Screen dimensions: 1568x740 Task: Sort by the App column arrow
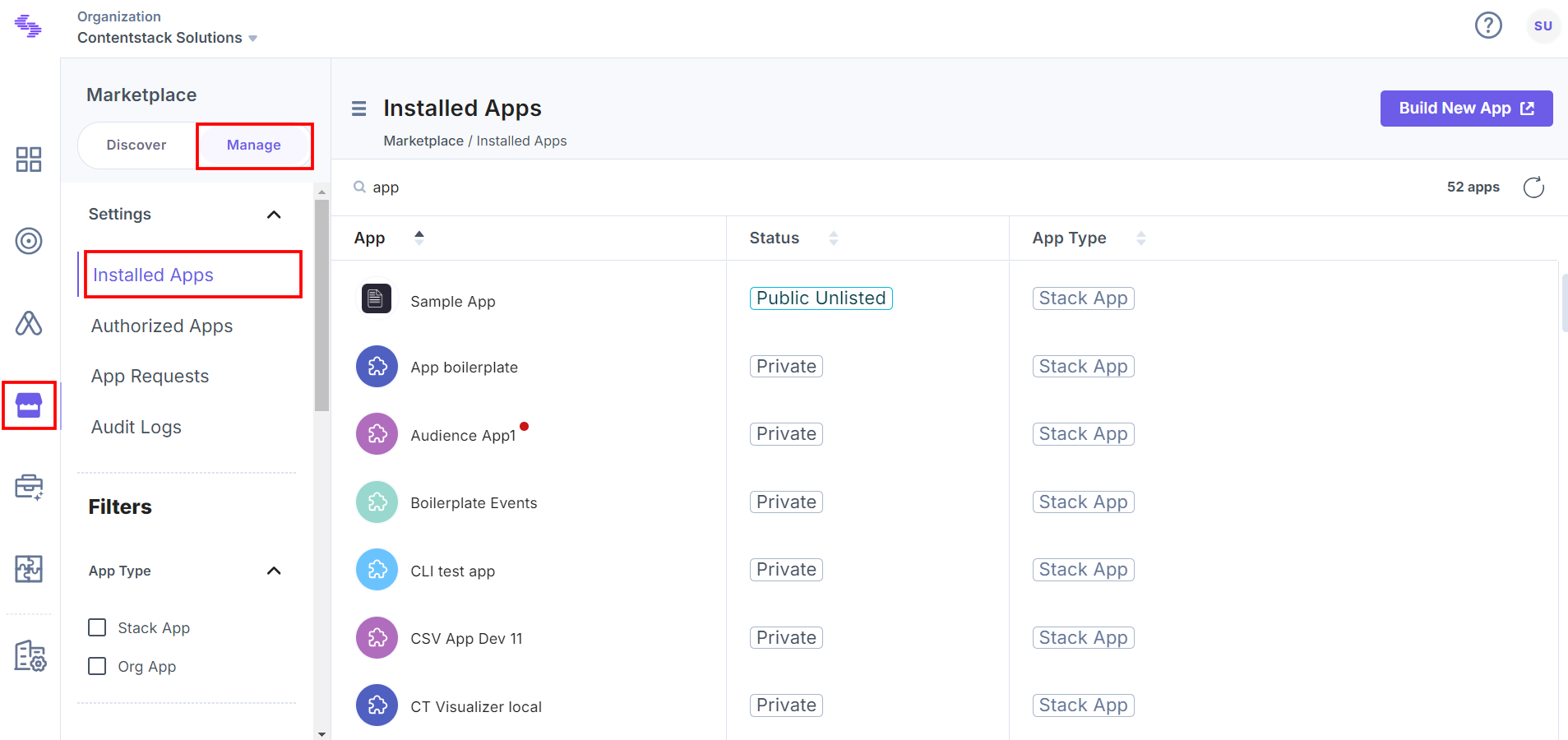click(419, 238)
